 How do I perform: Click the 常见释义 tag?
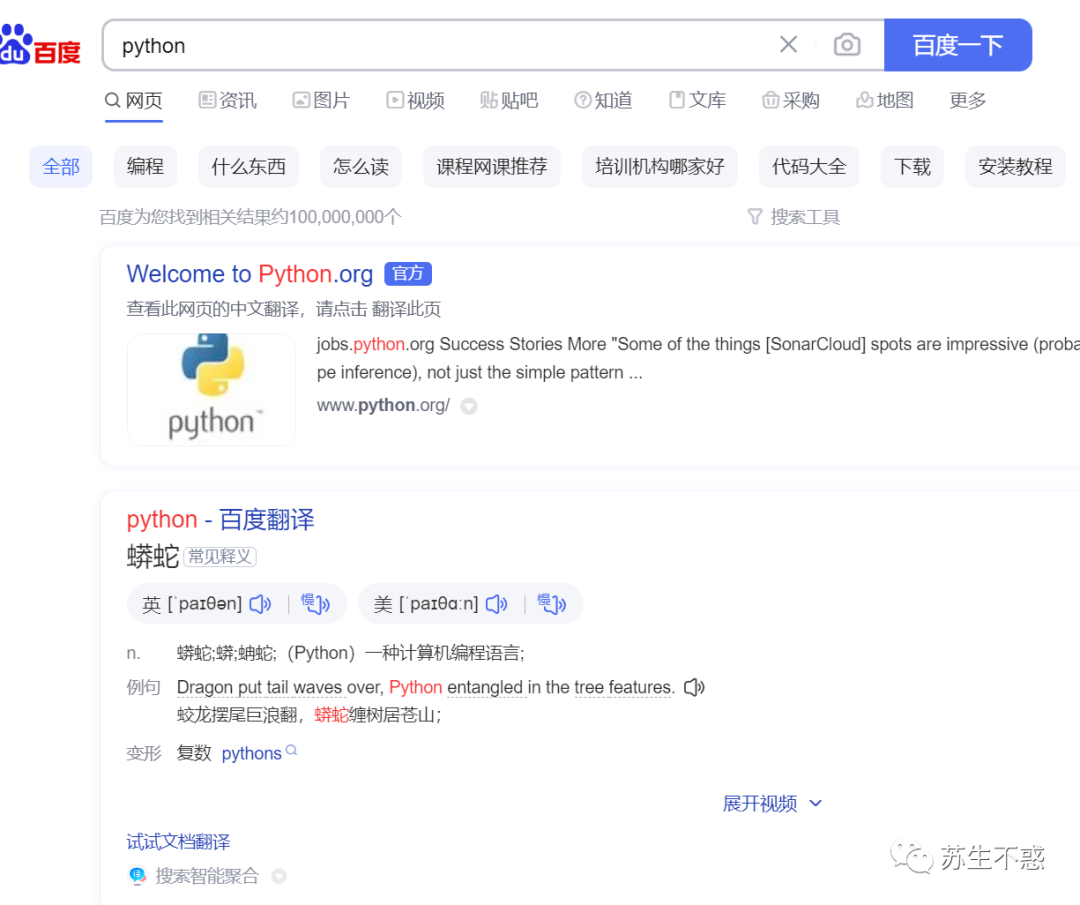tap(220, 556)
